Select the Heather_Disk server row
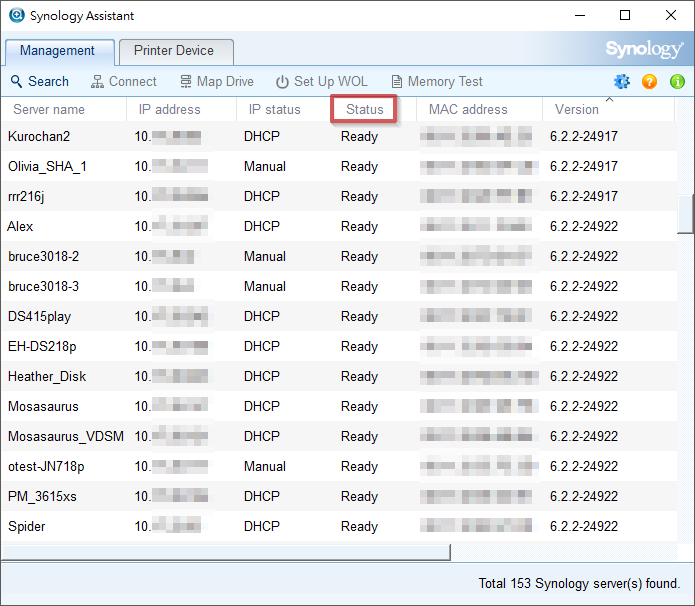 [x=339, y=376]
